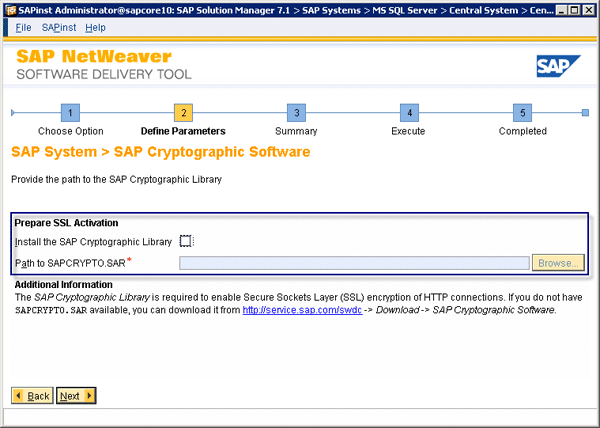Viewport: 600px width, 428px height.
Task: Maximize the SAPinst window
Action: [574, 10]
